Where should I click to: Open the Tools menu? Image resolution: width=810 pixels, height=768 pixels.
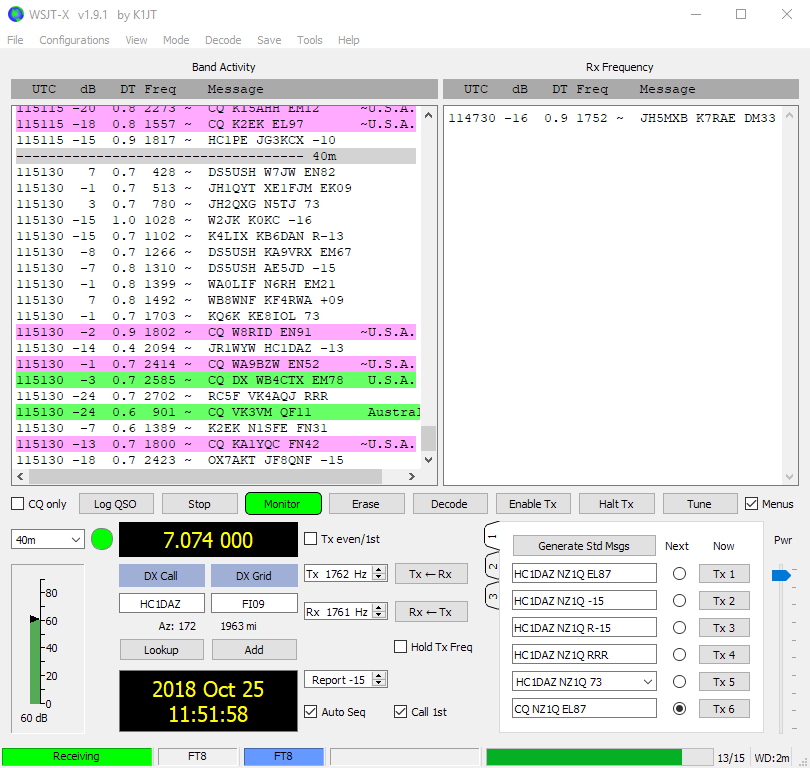[309, 40]
